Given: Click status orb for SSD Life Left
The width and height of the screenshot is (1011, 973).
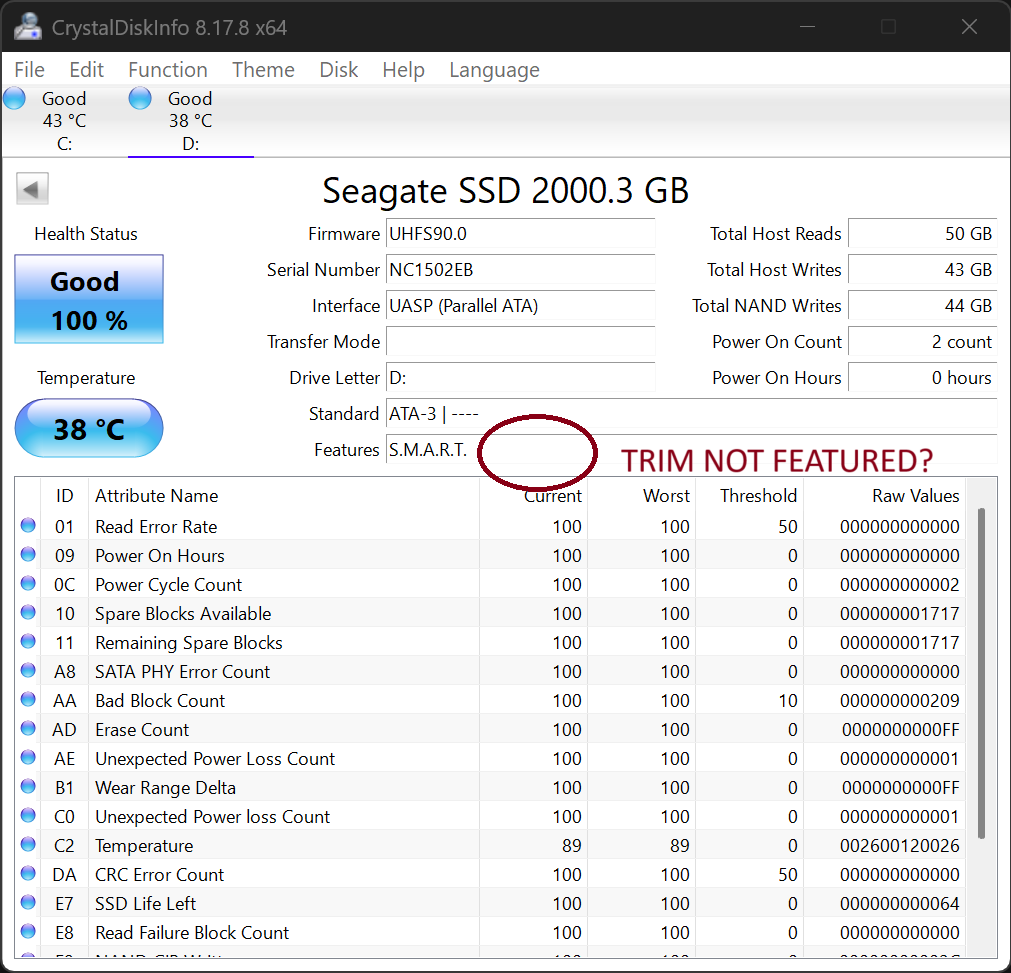Looking at the screenshot, I should [28, 903].
